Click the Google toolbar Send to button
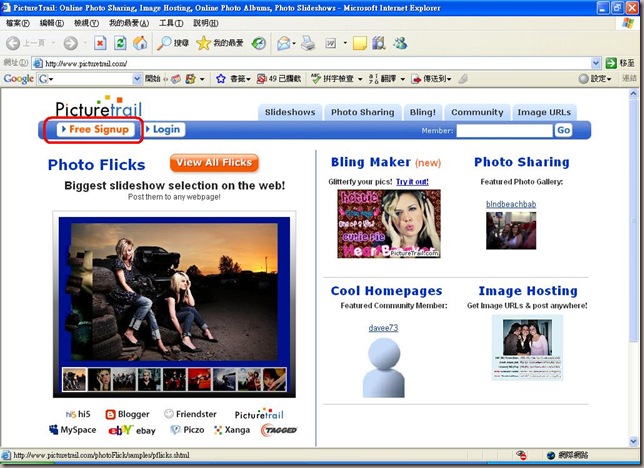The image size is (644, 468). coord(431,78)
